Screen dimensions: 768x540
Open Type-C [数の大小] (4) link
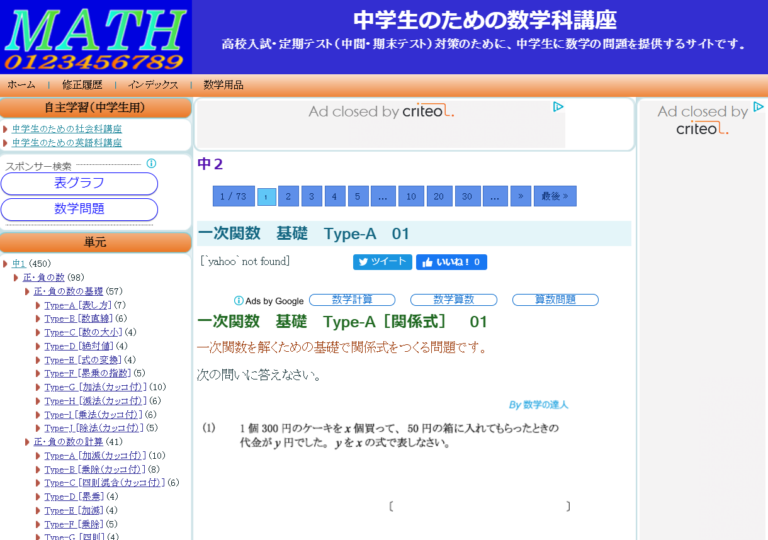tap(83, 332)
